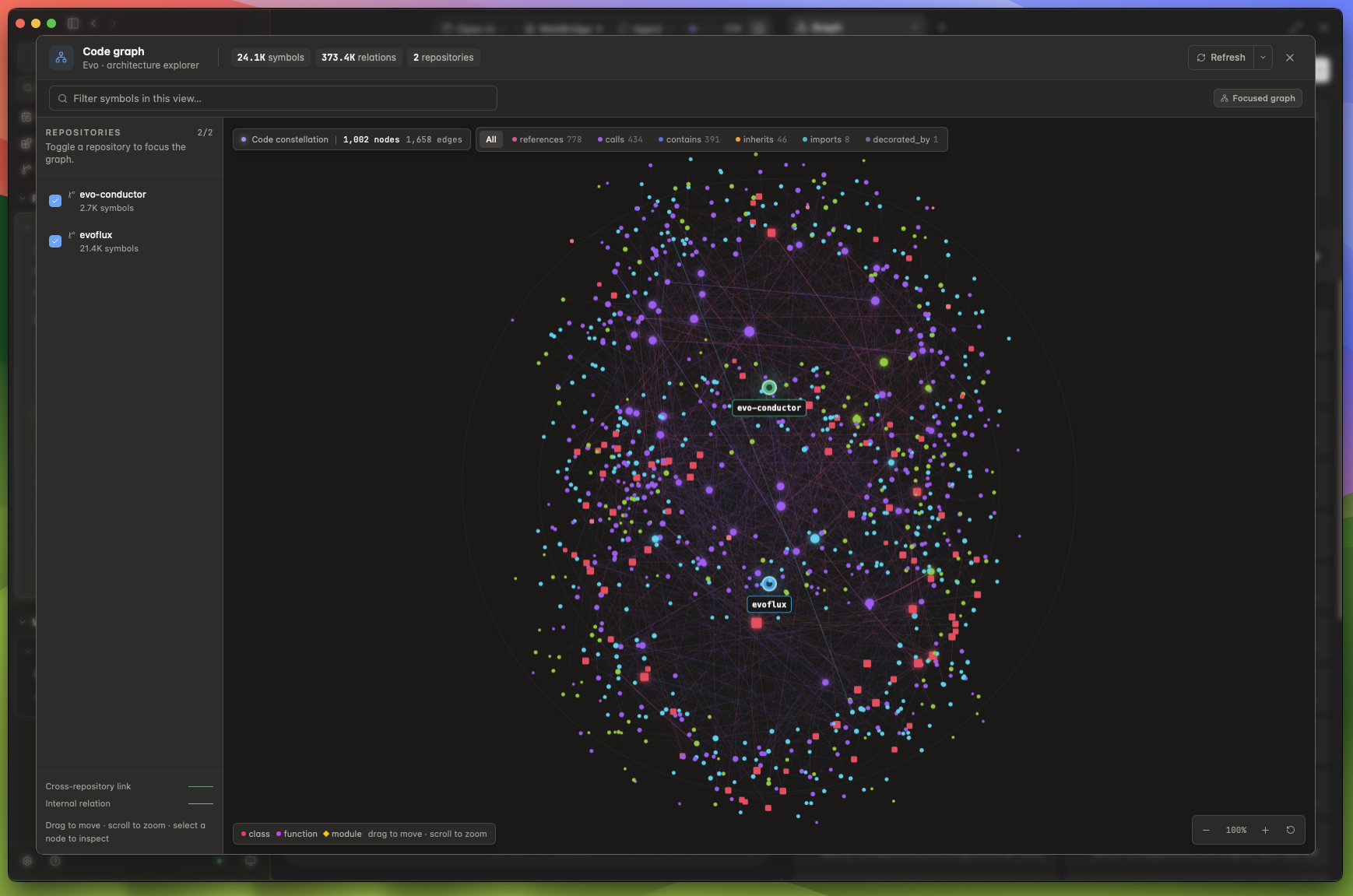The image size is (1353, 896).
Task: Click the evoflux branch icon
Action: pyautogui.click(x=72, y=235)
